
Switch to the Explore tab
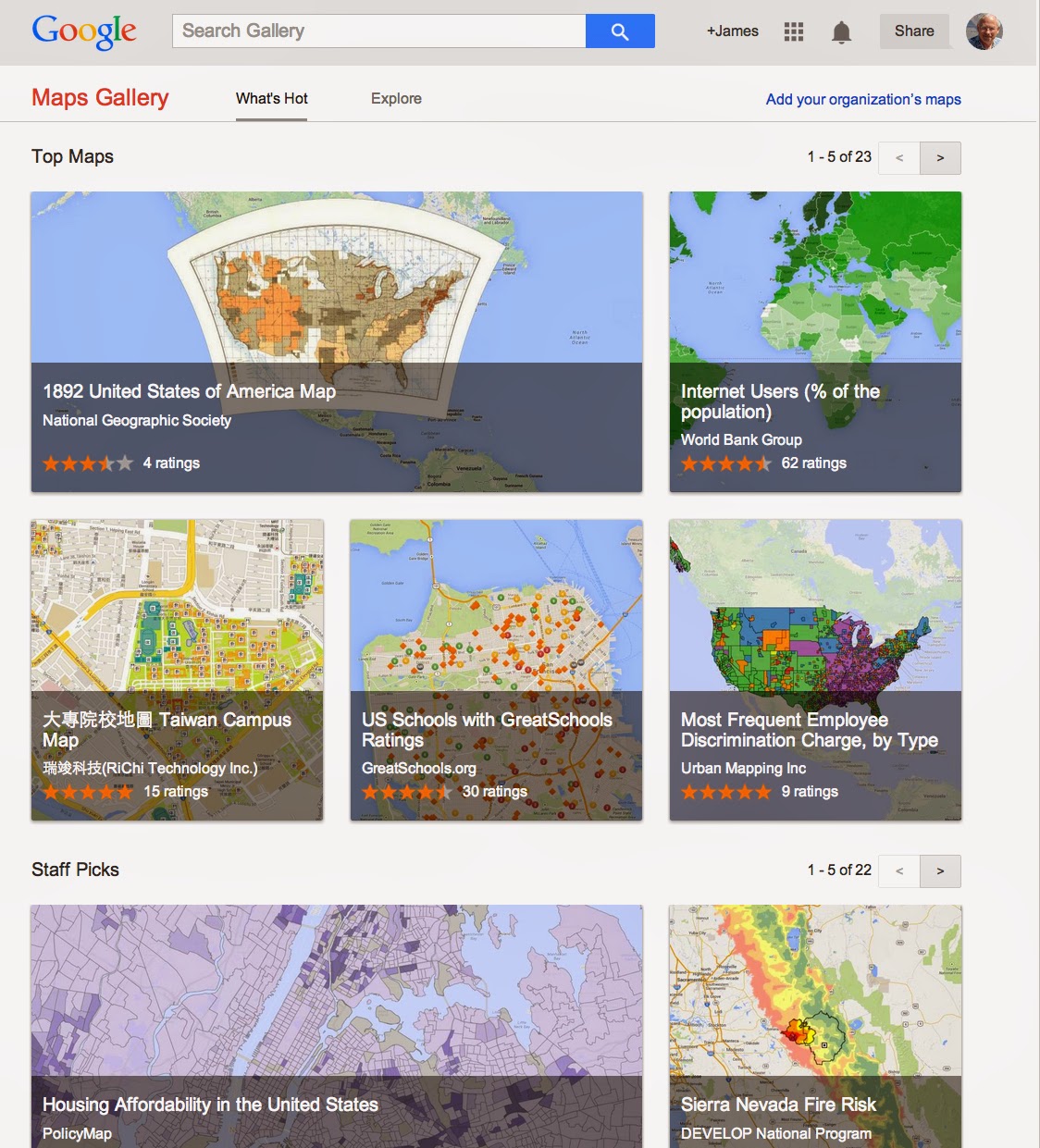tap(396, 98)
